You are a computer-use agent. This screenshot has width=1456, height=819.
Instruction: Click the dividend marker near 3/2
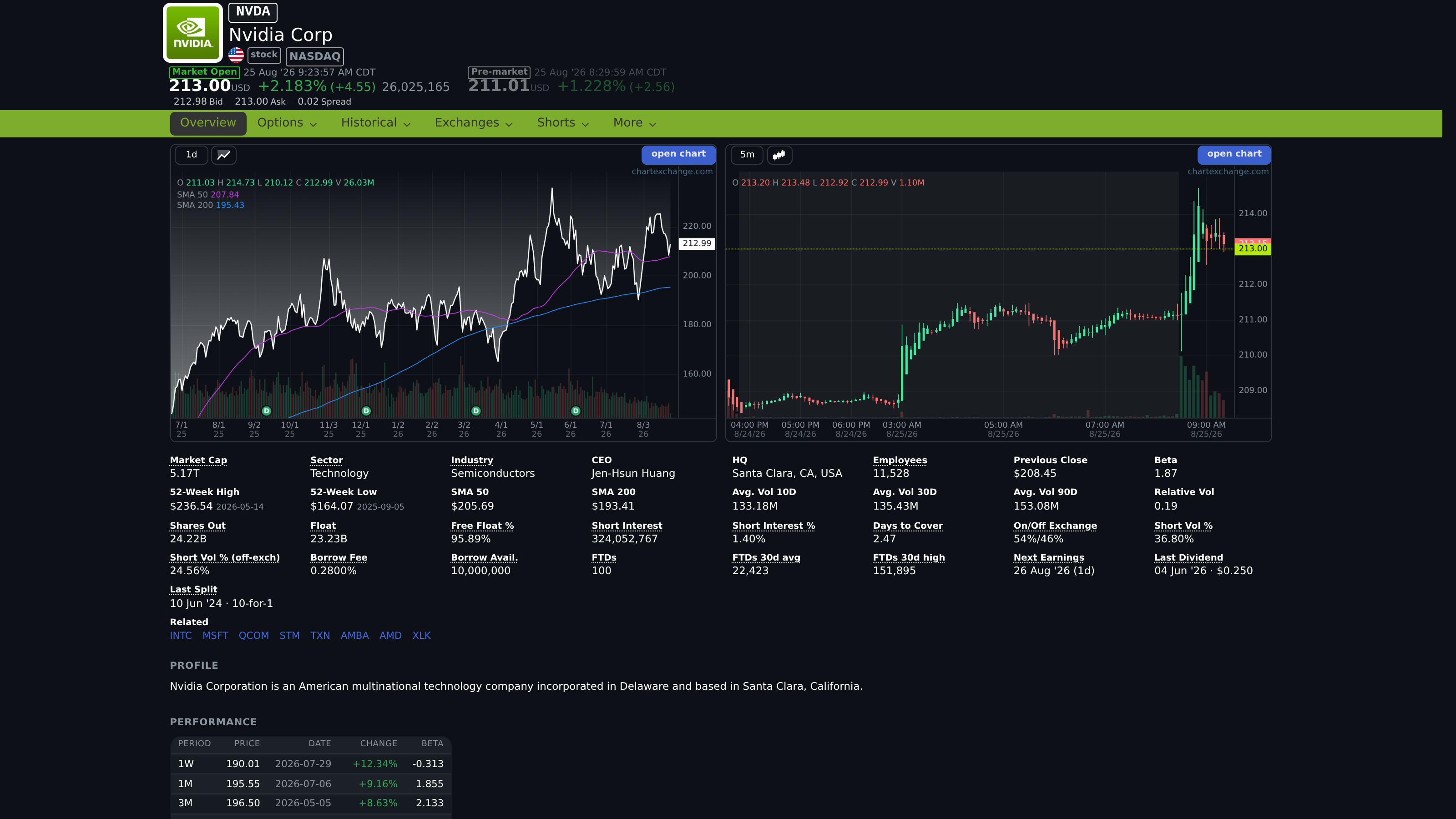coord(476,411)
